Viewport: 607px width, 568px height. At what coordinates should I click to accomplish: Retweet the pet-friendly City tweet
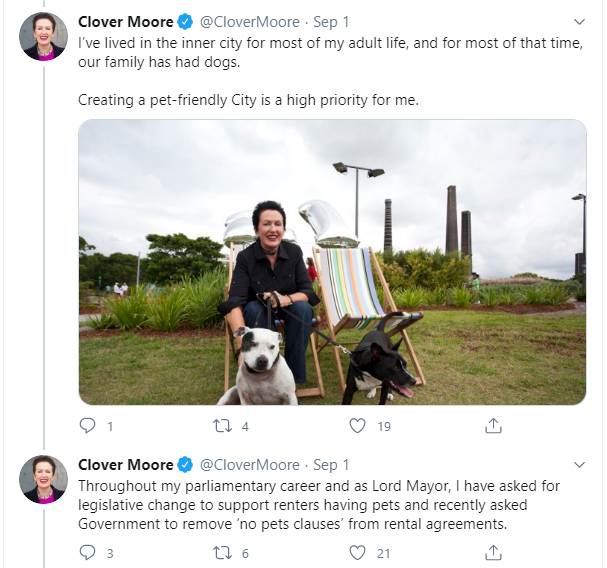[x=223, y=426]
